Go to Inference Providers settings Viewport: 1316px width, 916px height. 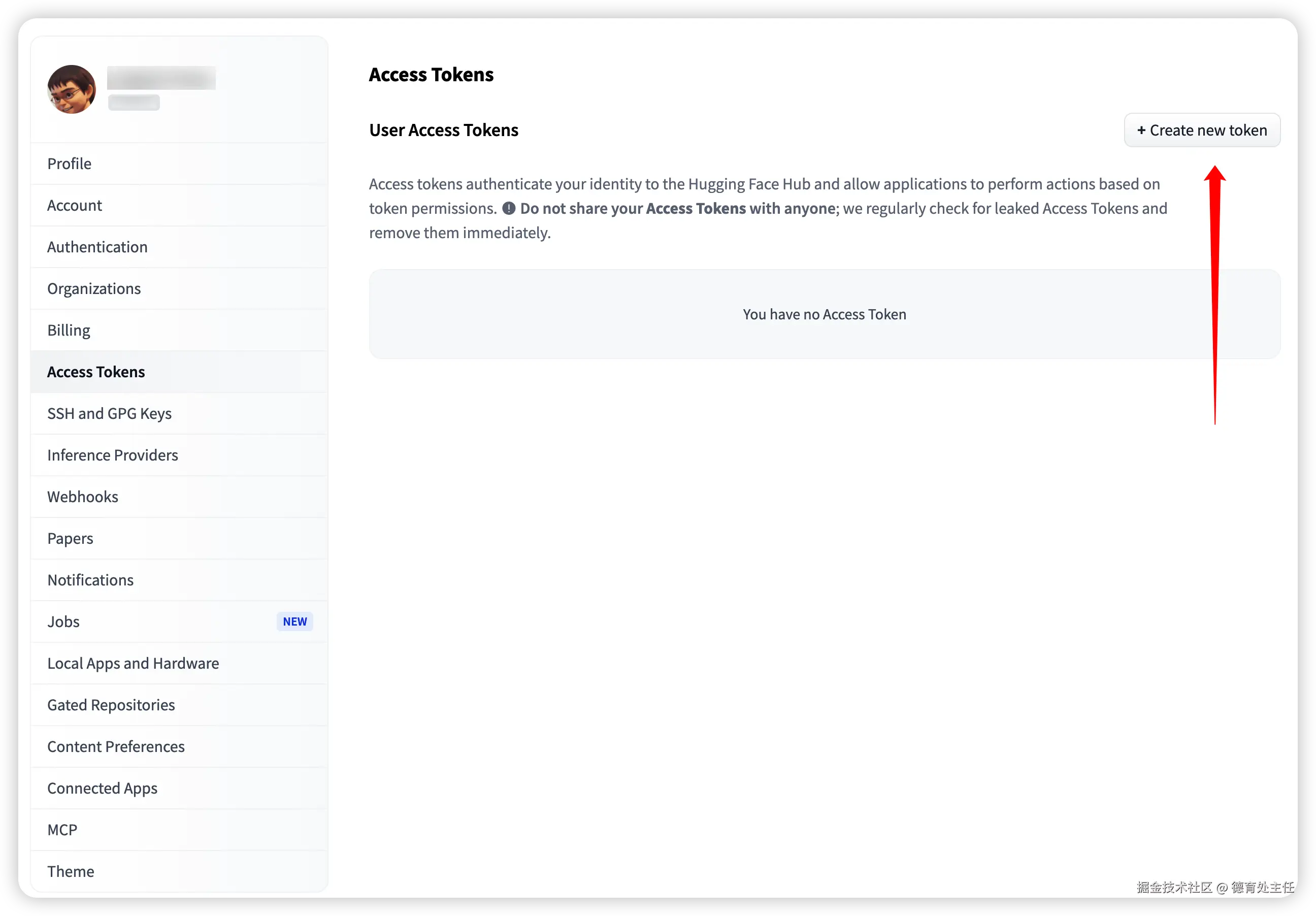(x=112, y=455)
